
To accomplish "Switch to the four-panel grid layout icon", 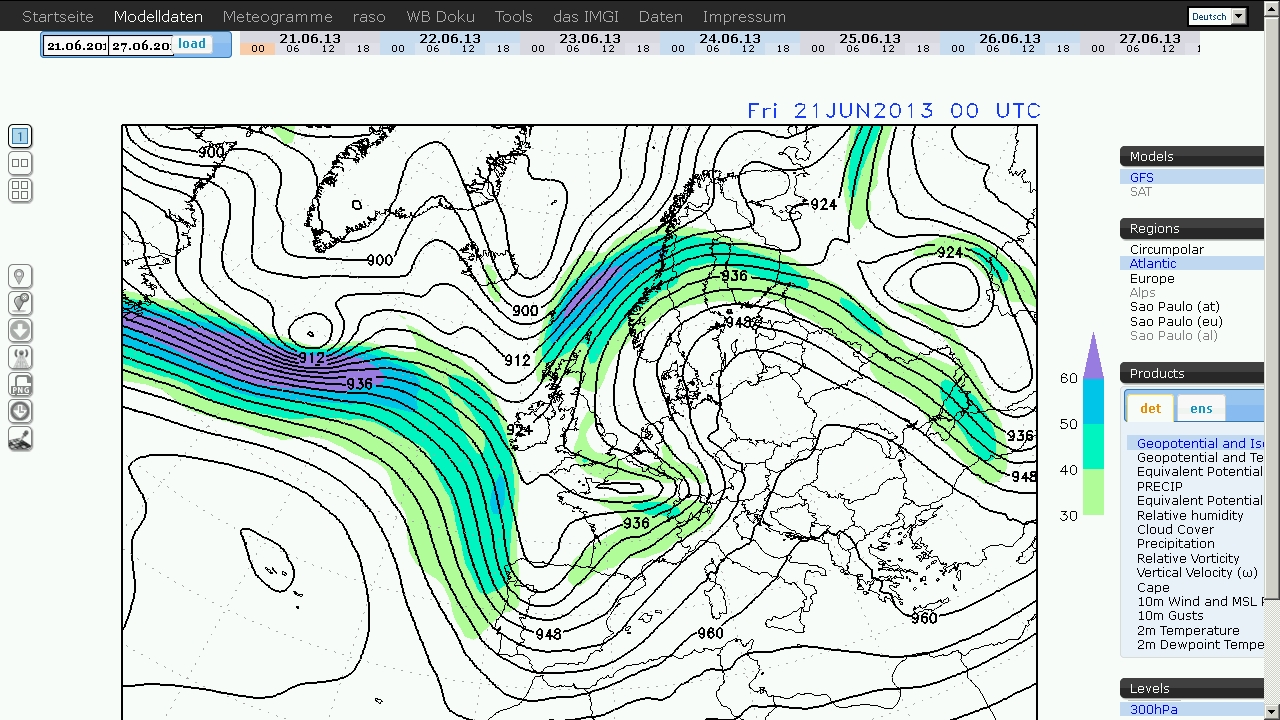I will pos(20,191).
